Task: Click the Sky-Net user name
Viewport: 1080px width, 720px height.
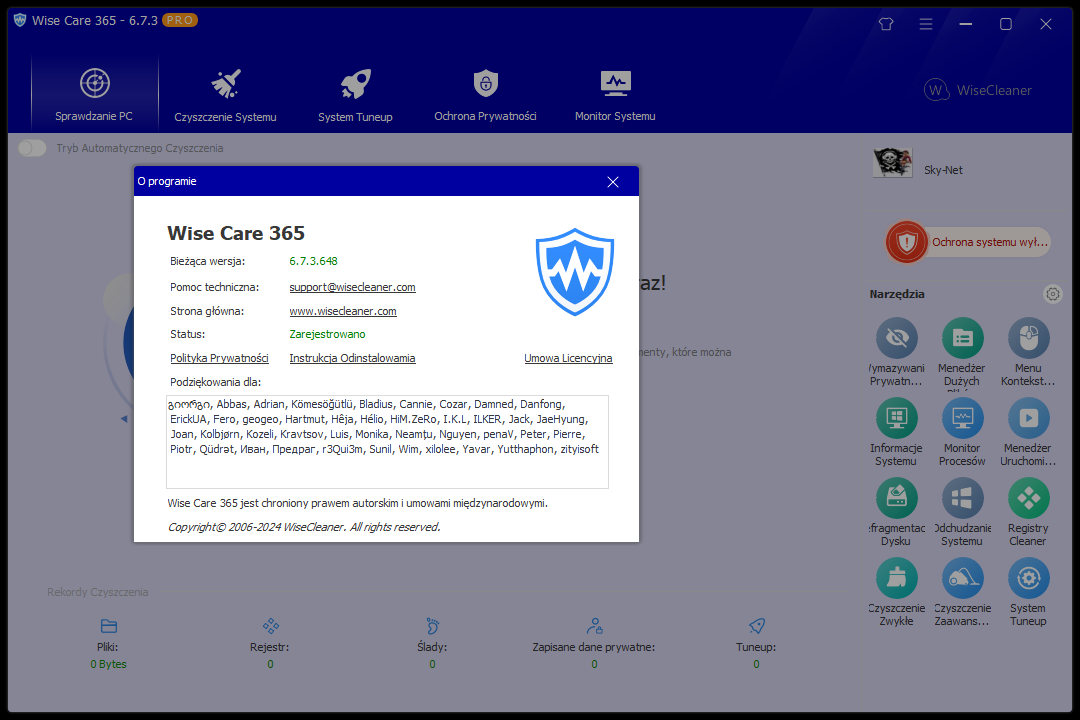Action: tap(943, 170)
